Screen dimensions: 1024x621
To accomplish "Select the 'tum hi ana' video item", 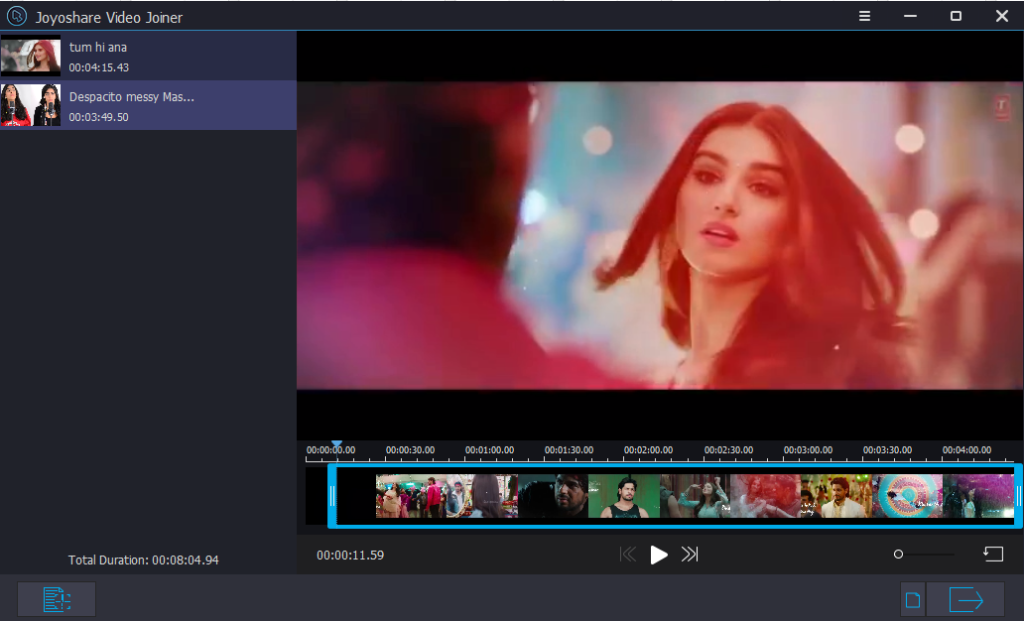I will (148, 56).
